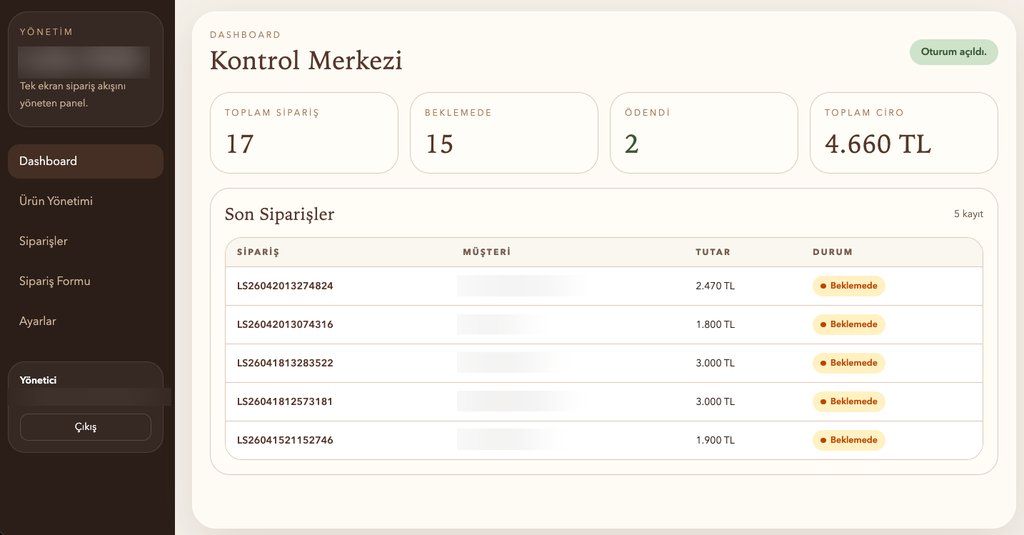Click the Oturum açıldı notification badge
Image resolution: width=1024 pixels, height=535 pixels.
coord(953,52)
